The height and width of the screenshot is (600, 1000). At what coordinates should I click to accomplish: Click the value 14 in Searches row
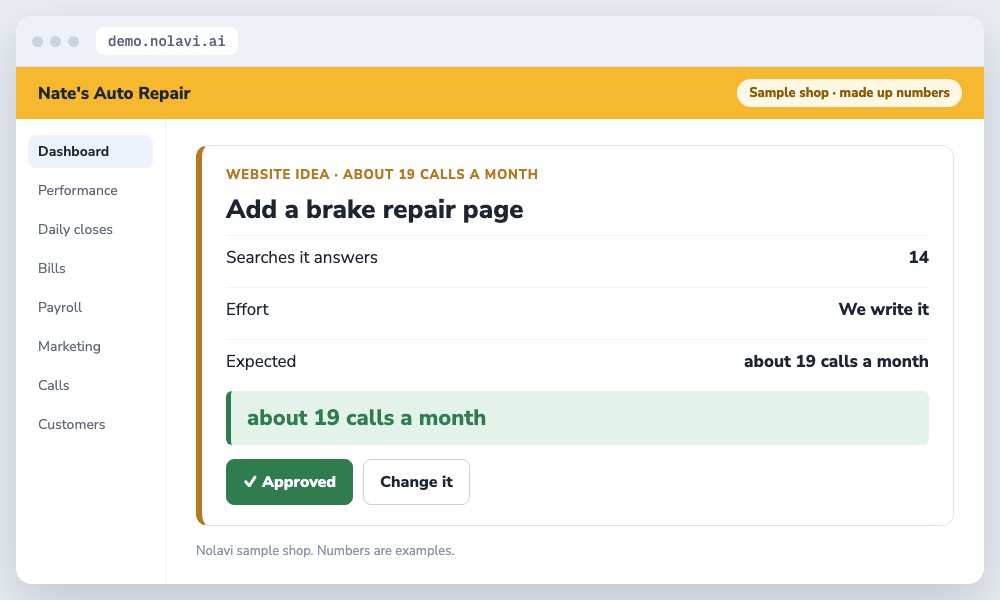(918, 257)
